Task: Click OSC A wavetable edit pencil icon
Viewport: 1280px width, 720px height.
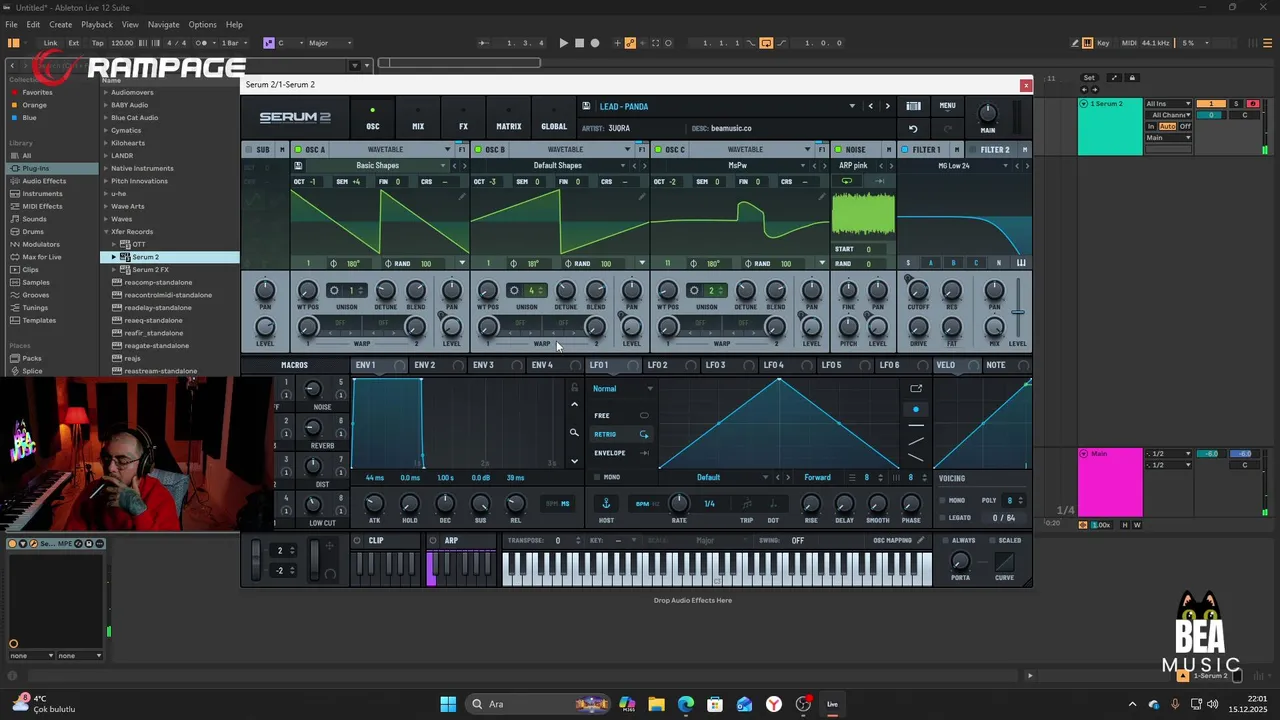Action: click(461, 197)
